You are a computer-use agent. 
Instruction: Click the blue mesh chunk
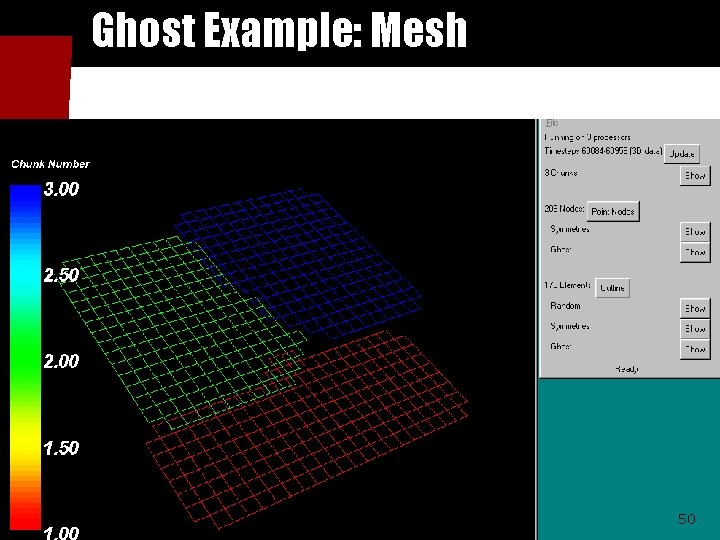(x=298, y=262)
